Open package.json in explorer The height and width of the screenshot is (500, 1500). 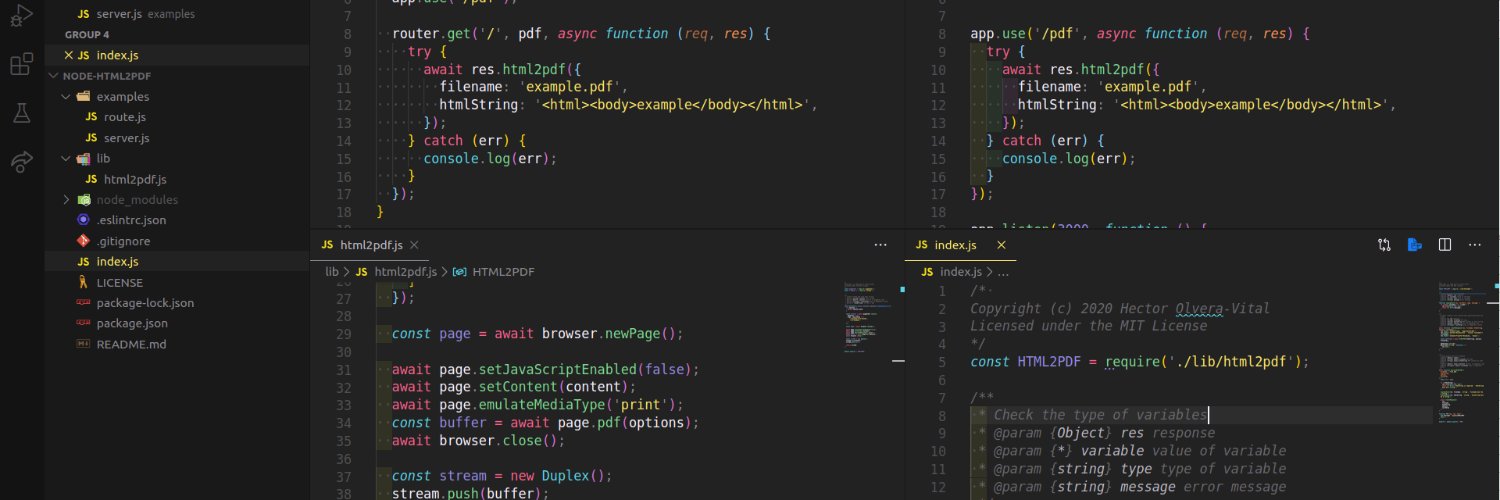coord(132,323)
